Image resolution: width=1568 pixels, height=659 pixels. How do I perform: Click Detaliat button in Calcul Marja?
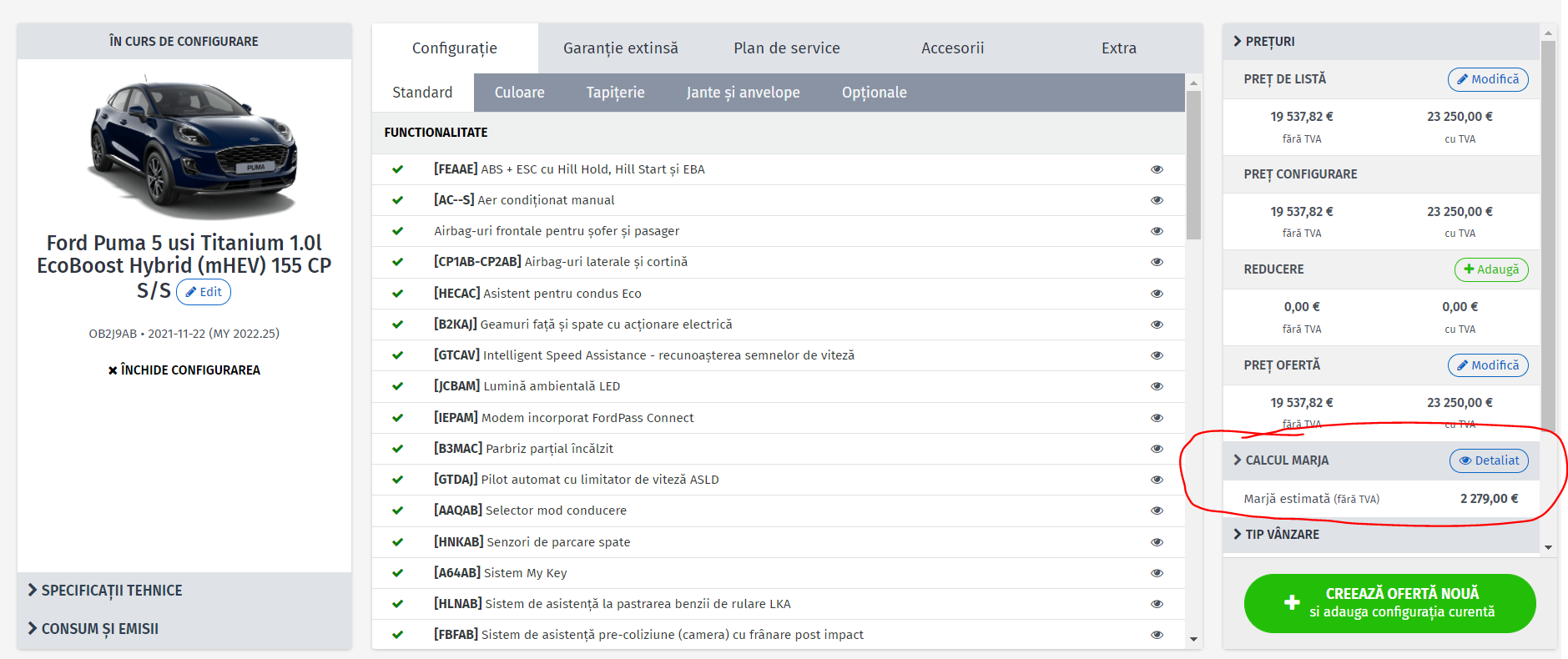pos(1489,460)
